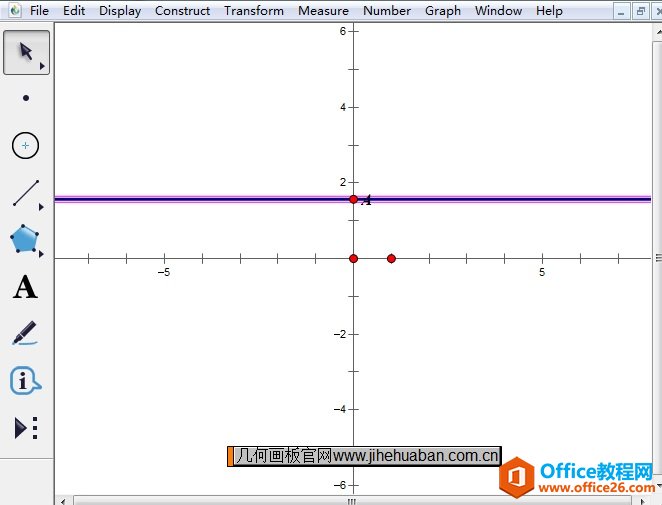Open the File menu

click(39, 11)
